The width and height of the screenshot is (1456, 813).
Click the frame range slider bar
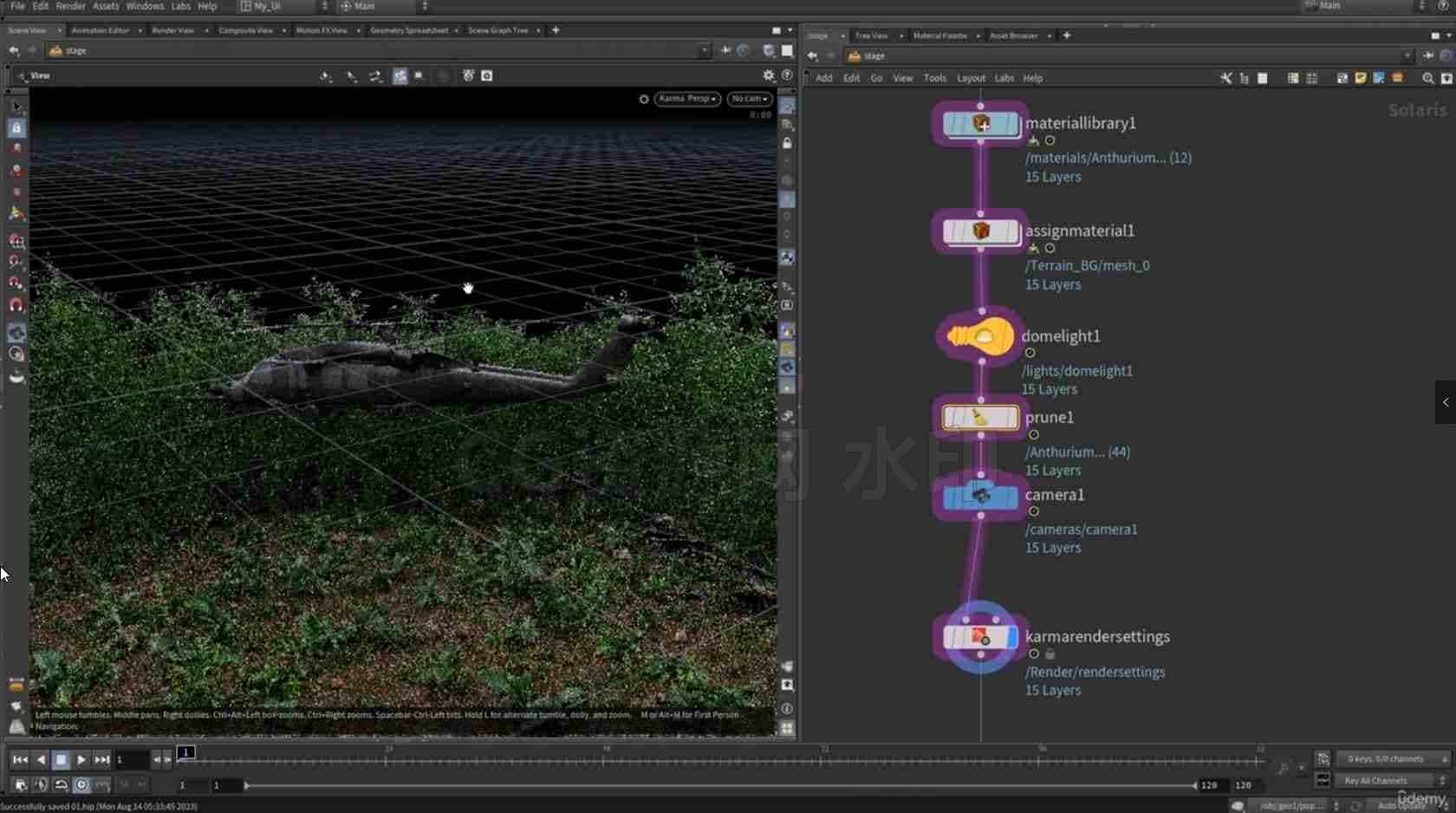click(719, 785)
